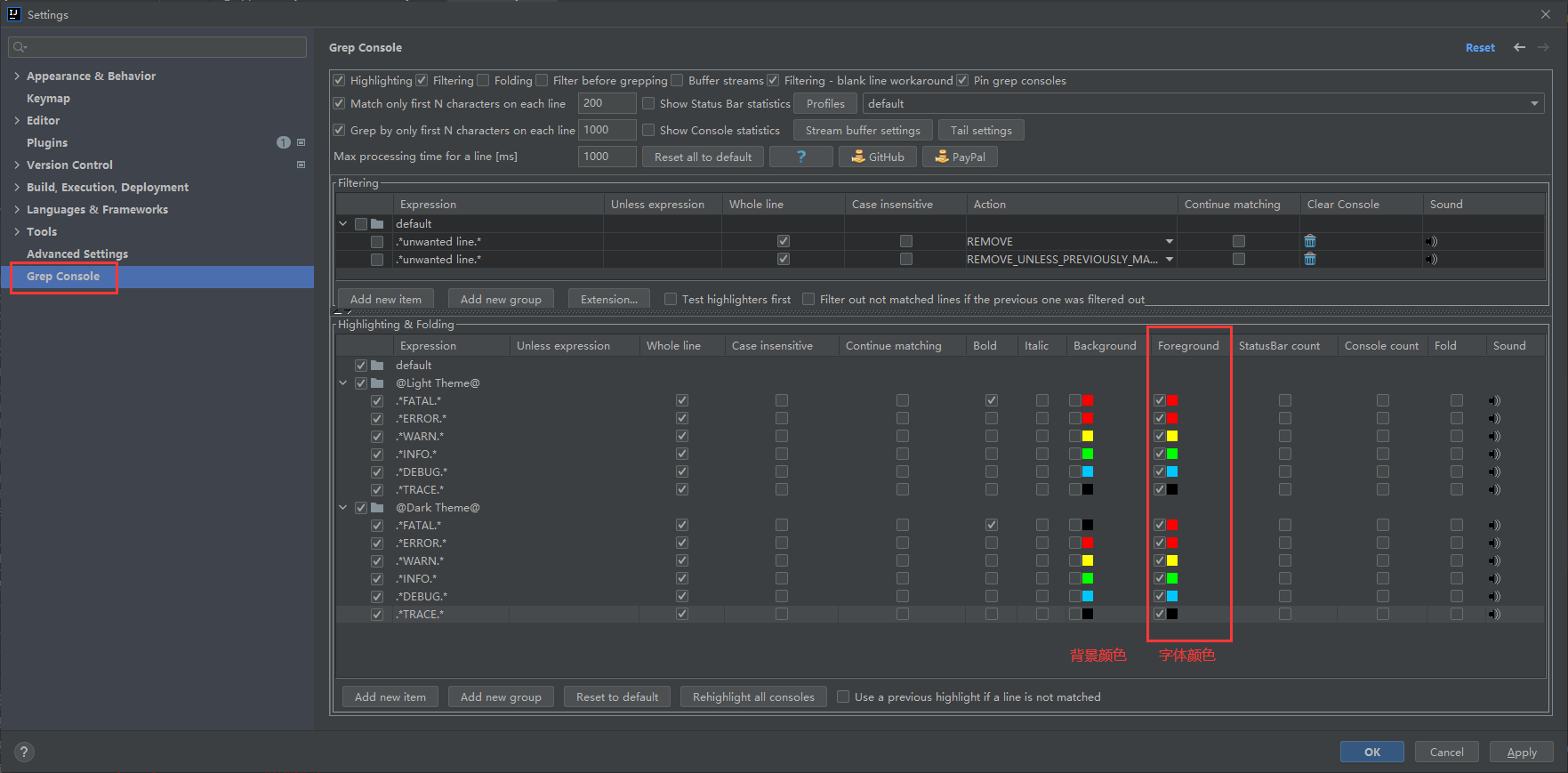Select Grep Console settings entry

pyautogui.click(x=63, y=276)
